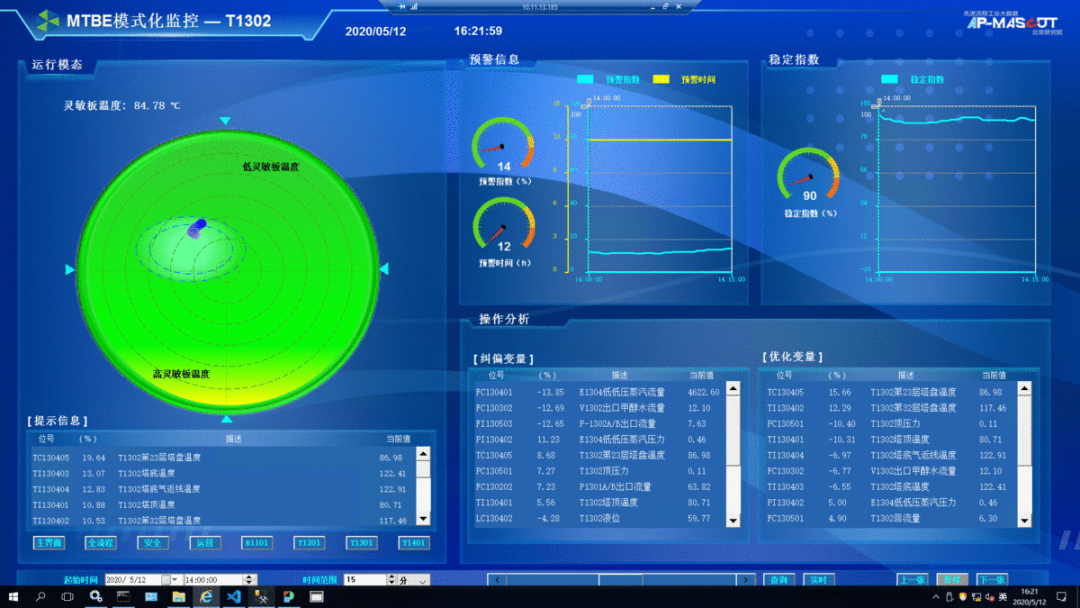Open File Explorer in the taskbar

(x=179, y=597)
